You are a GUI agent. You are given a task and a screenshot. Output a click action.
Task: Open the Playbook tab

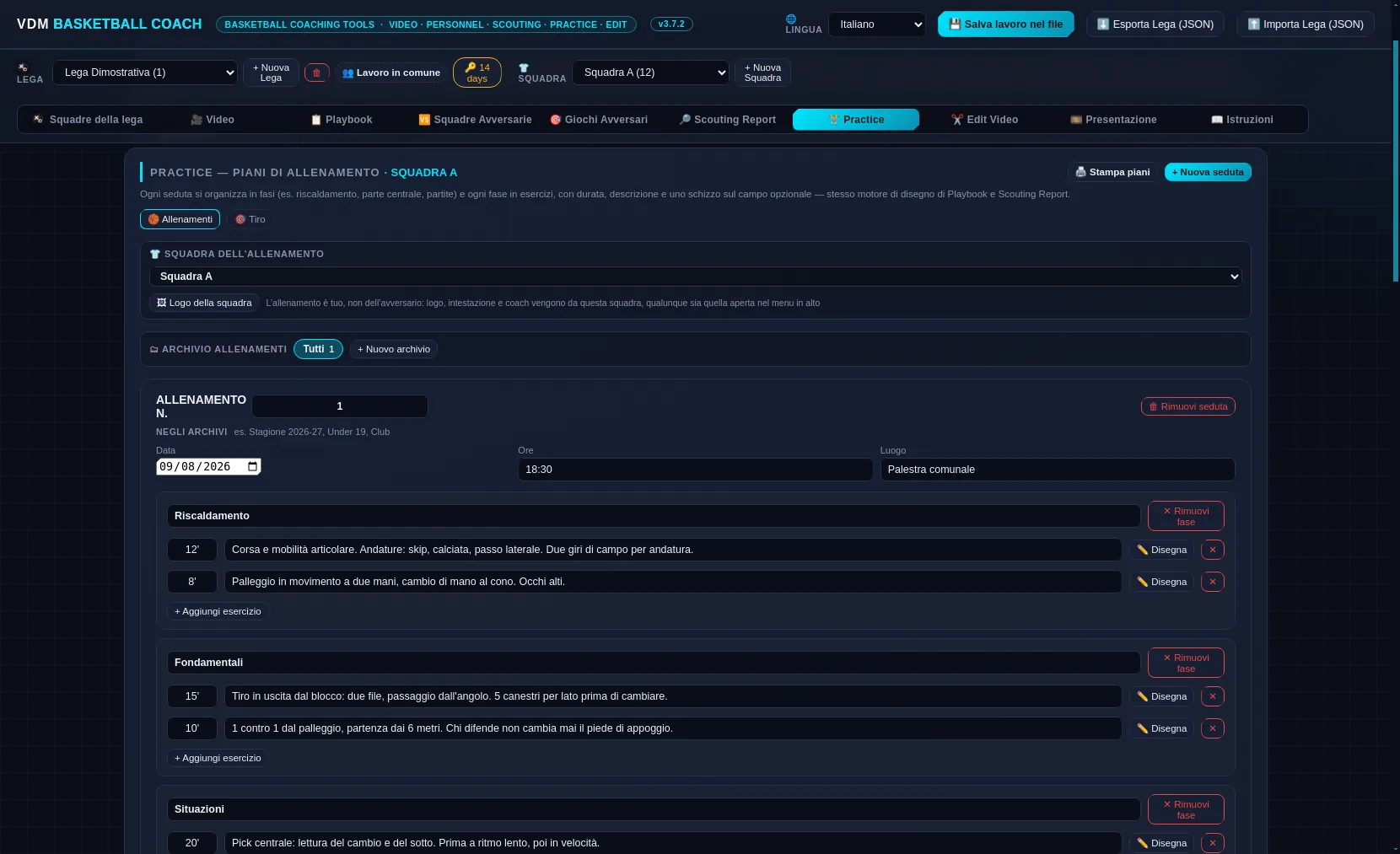click(x=342, y=120)
